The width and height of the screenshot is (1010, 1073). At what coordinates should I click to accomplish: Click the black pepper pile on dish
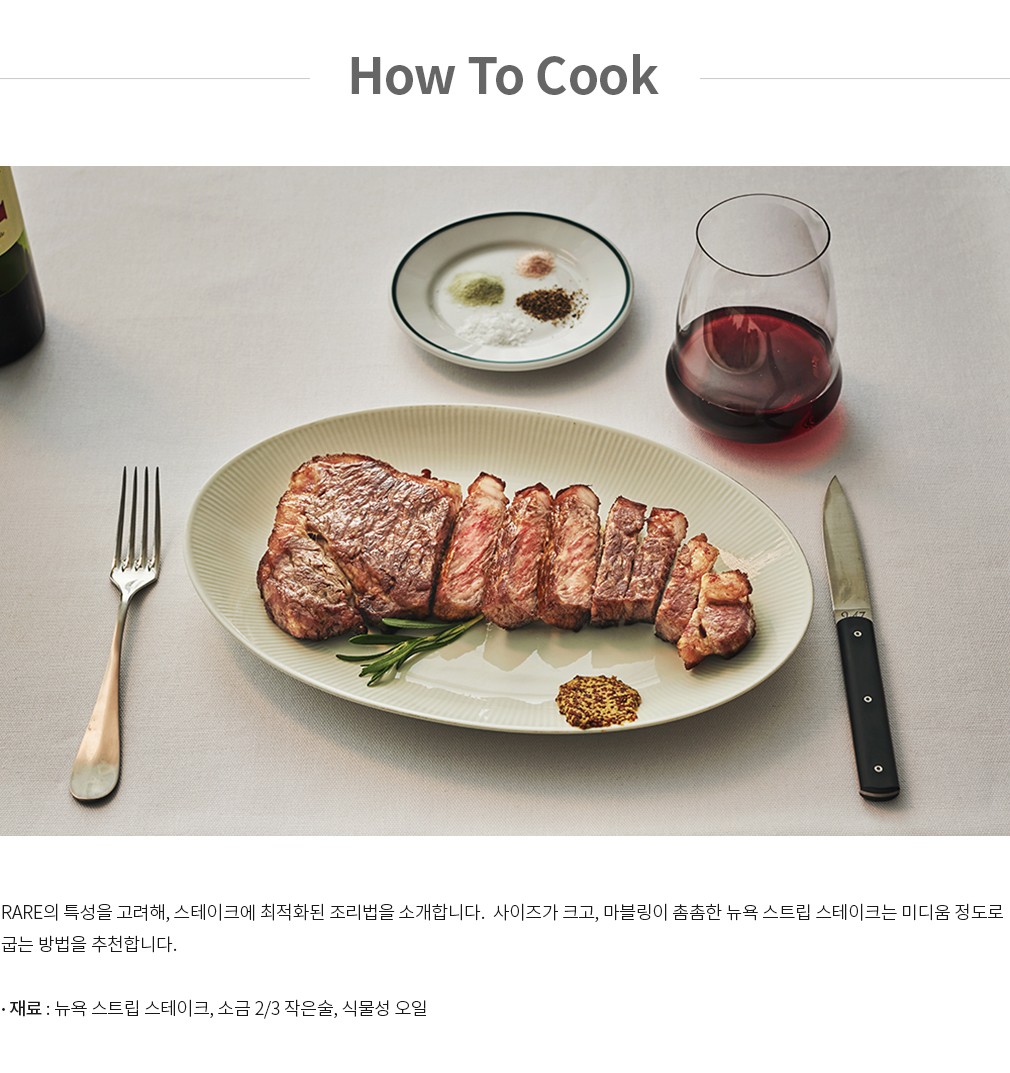(x=552, y=304)
